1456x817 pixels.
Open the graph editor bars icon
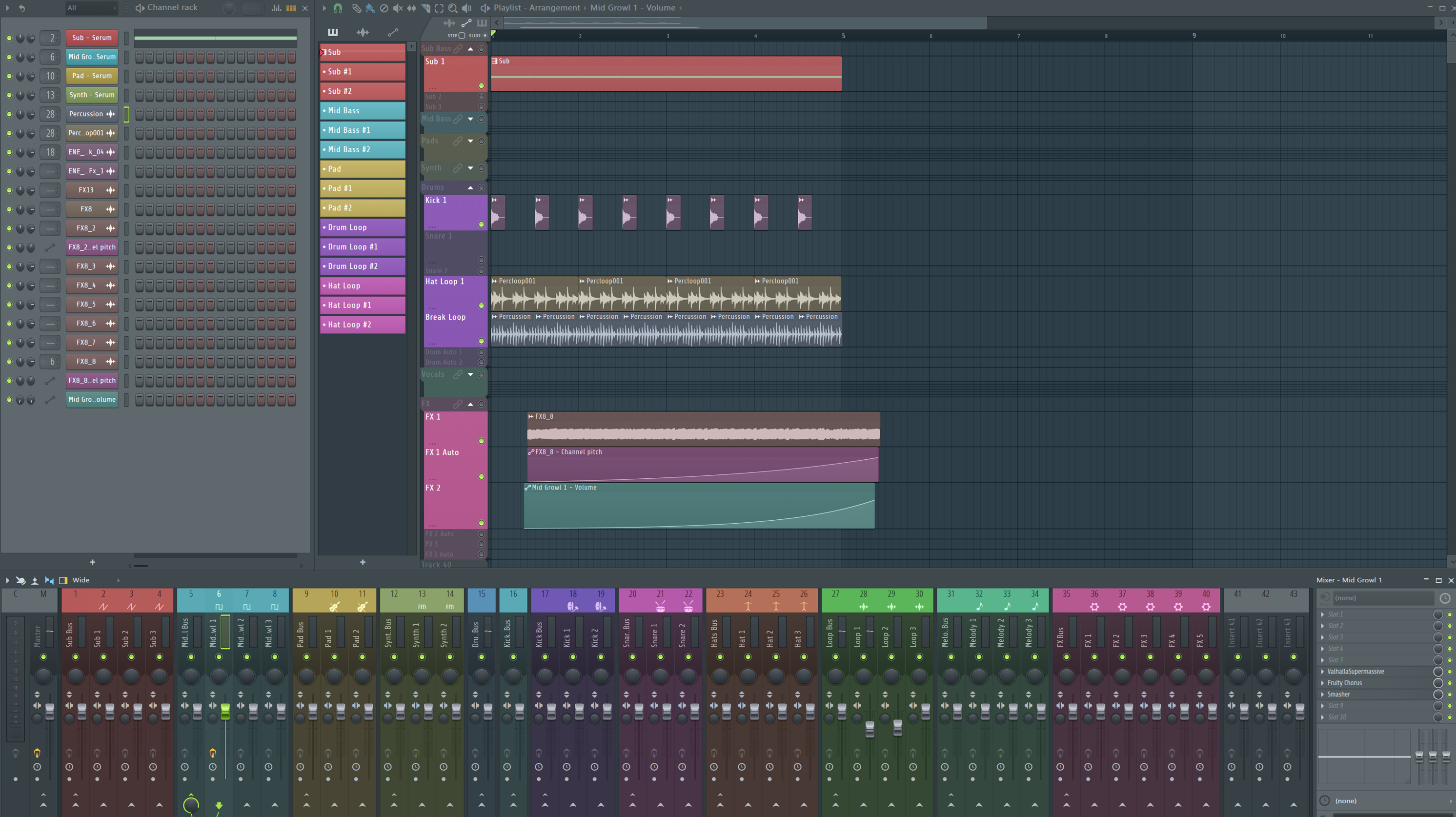(276, 8)
